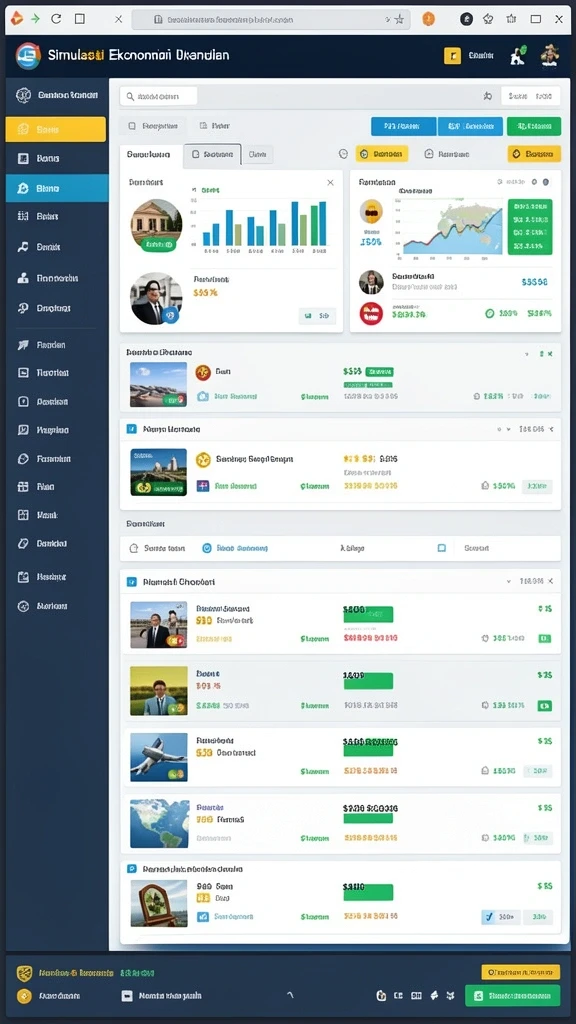Image resolution: width=576 pixels, height=1024 pixels.
Task: Reload the page with the browser refresh icon
Action: click(56, 19)
